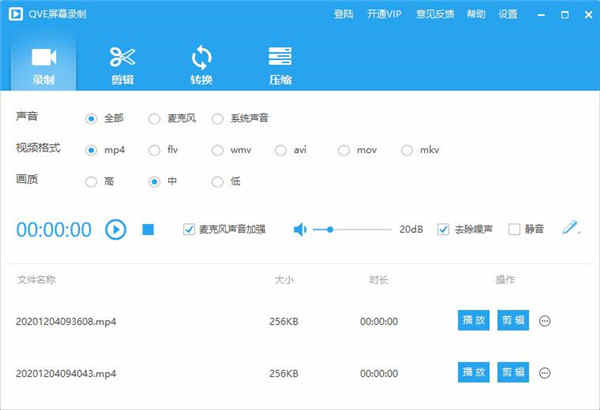Screen dimensions: 600x410
Task: Open the 开通VIP menu item
Action: [x=384, y=14]
